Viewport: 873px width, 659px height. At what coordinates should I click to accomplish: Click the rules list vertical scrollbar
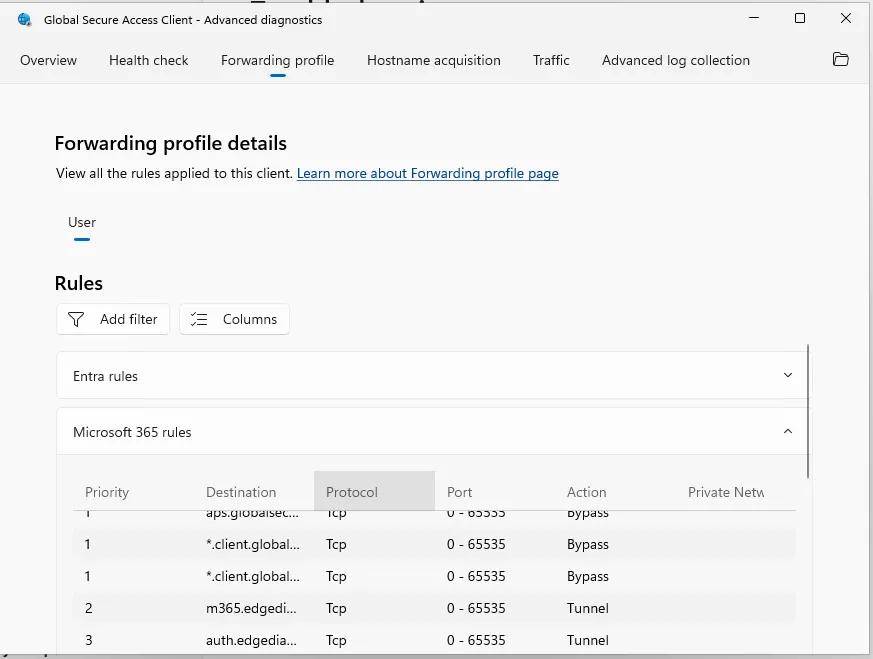[808, 411]
